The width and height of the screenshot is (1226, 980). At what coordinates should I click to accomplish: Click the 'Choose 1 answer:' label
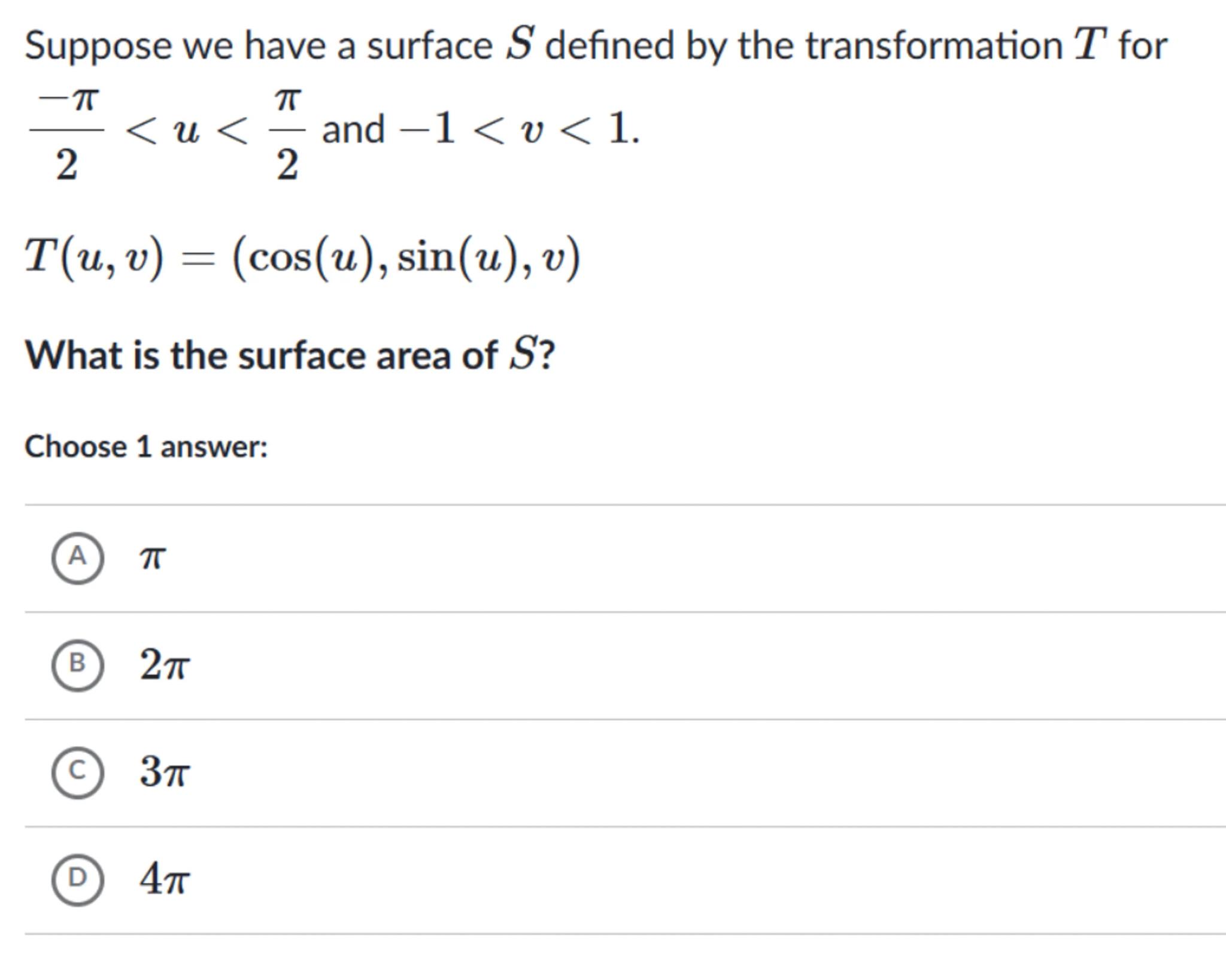146,447
